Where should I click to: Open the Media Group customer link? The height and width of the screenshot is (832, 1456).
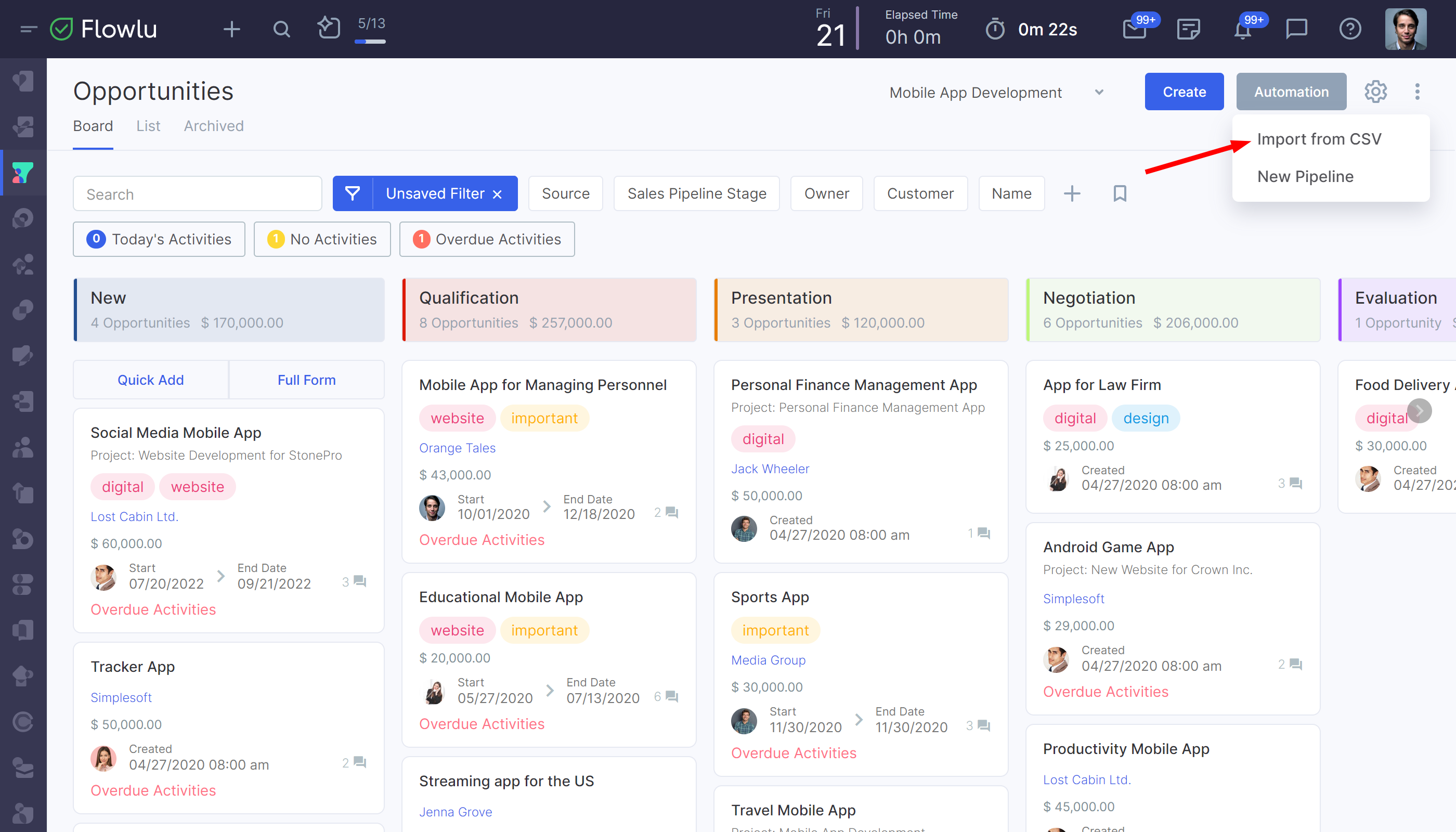click(x=768, y=660)
